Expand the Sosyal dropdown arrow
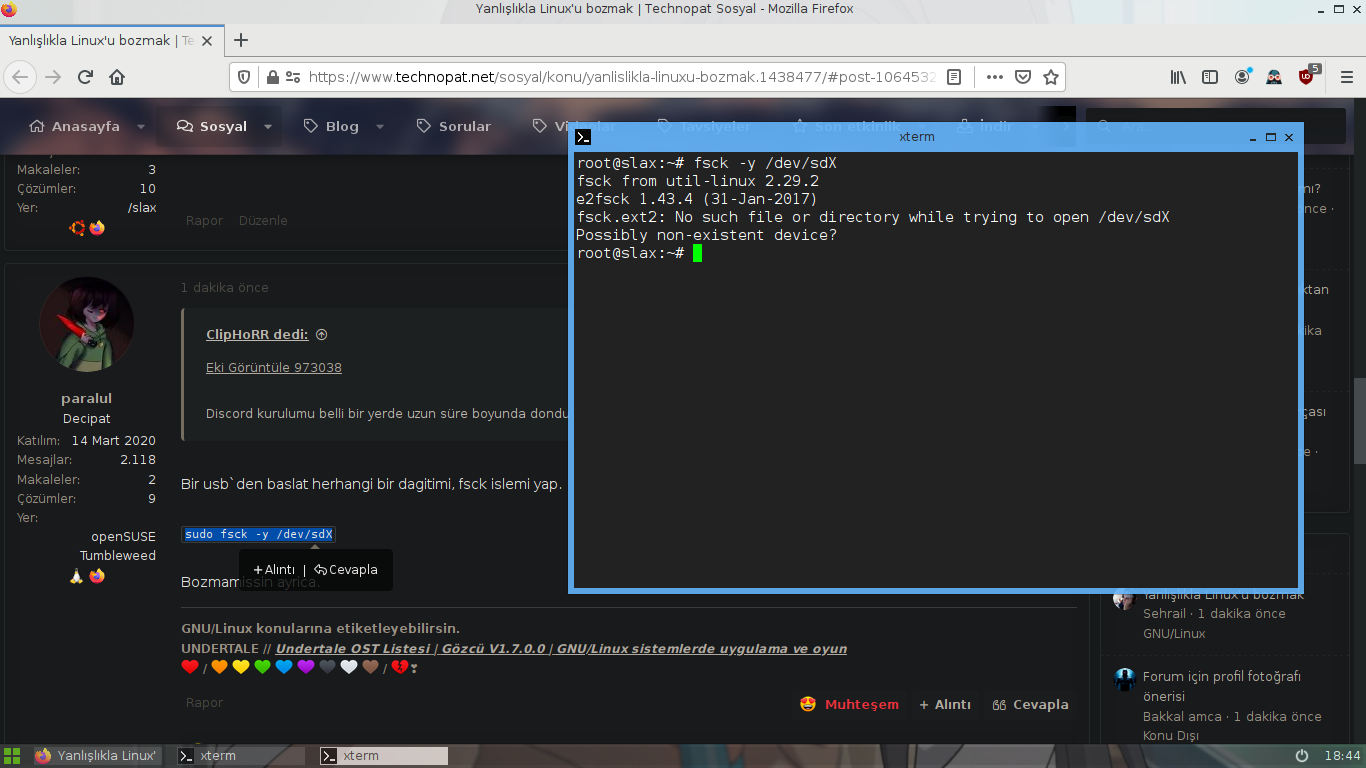Screen dimensions: 1366x768 click(x=268, y=127)
